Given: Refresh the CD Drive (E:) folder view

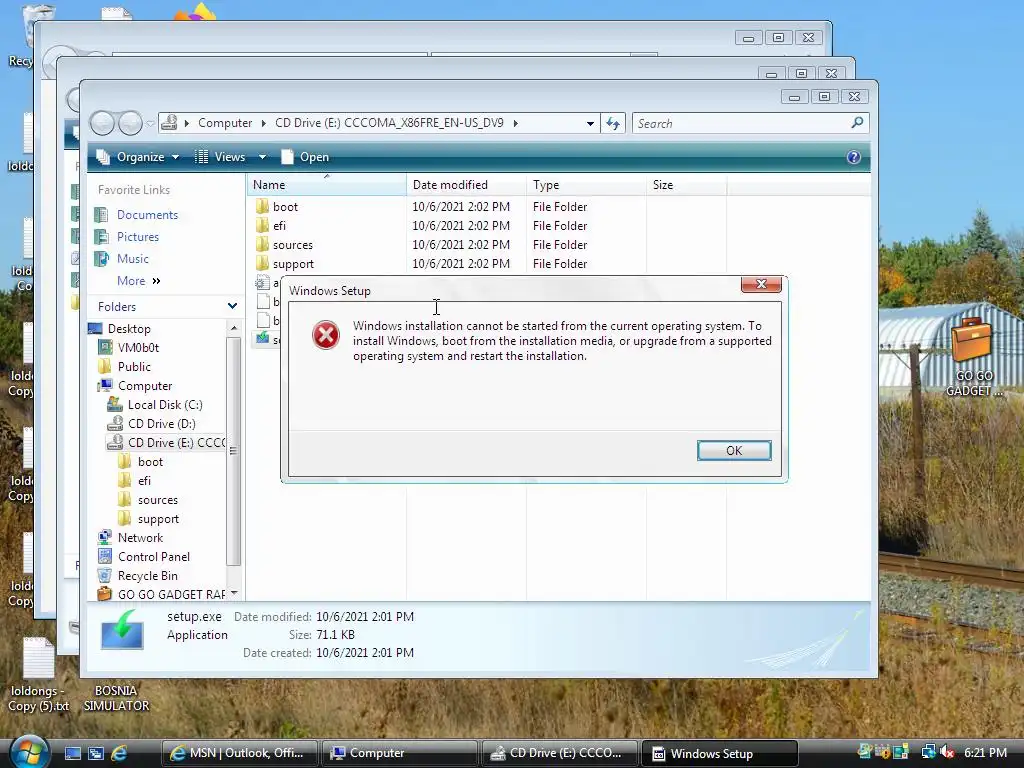Looking at the screenshot, I should click(613, 123).
